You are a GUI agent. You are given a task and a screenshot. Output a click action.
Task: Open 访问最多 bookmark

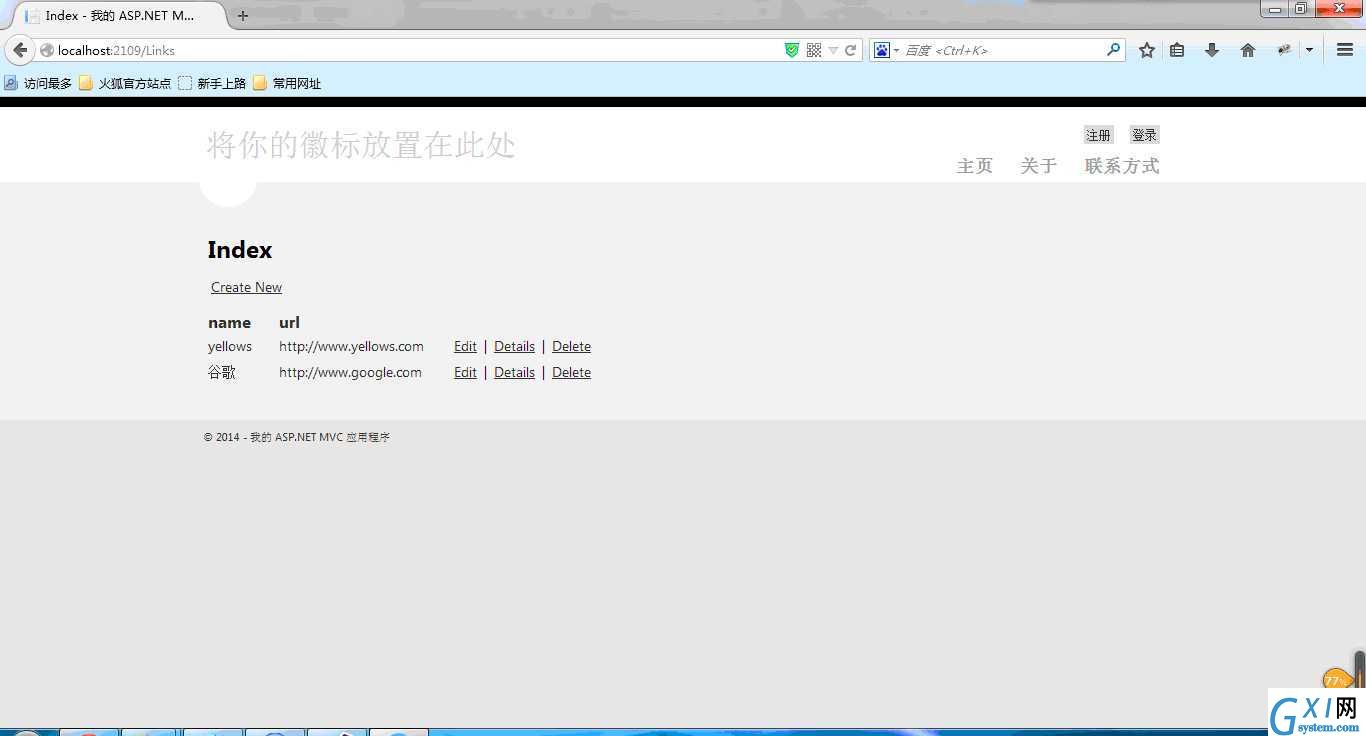38,83
